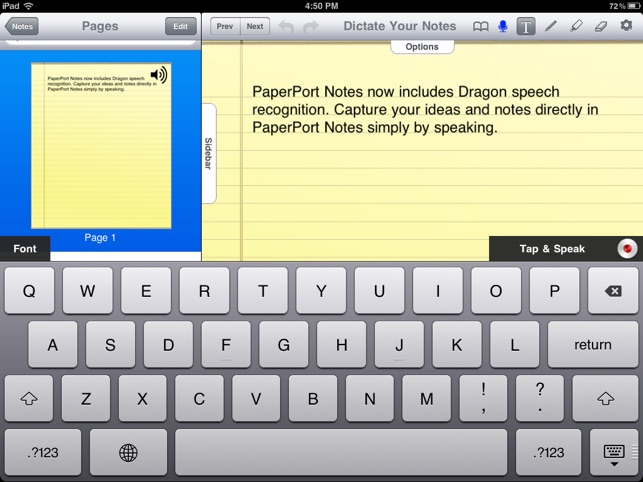Tap the question mark/period key
The width and height of the screenshot is (643, 482).
pos(540,398)
